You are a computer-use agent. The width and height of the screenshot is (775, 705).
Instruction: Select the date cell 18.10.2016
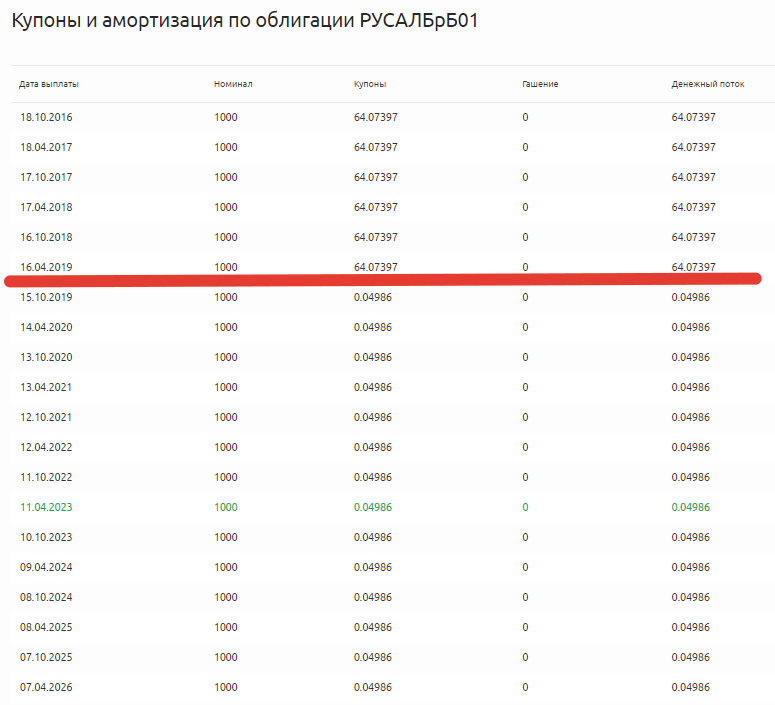click(x=46, y=118)
